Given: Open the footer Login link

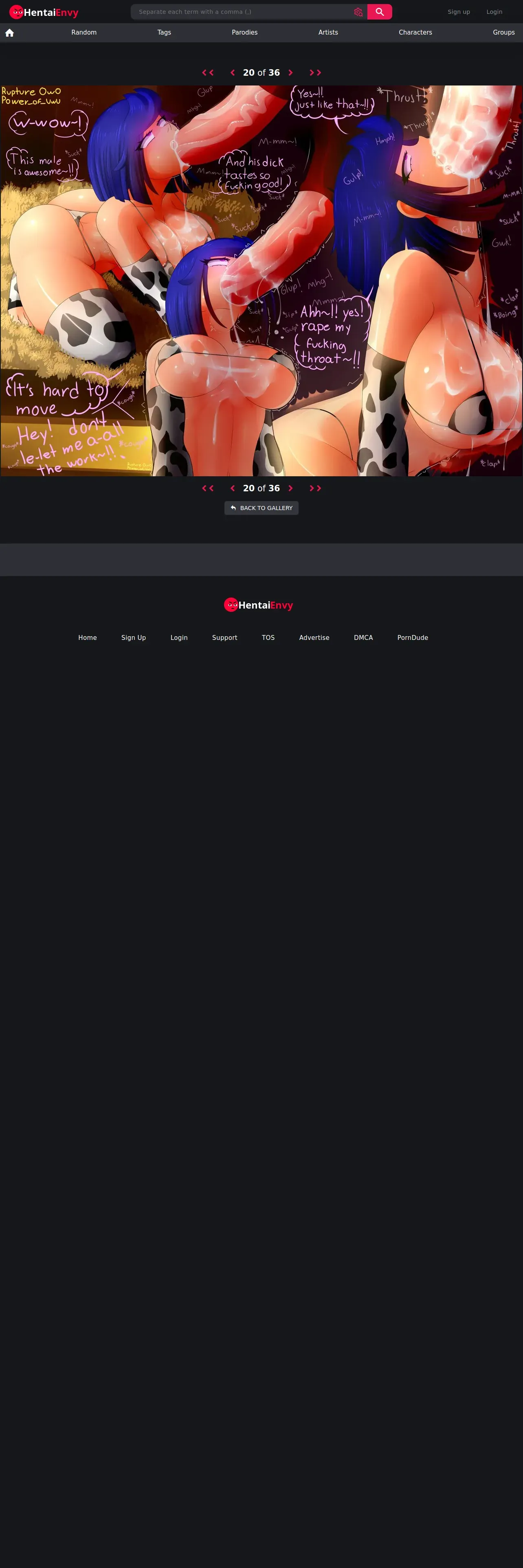Looking at the screenshot, I should coord(179,637).
